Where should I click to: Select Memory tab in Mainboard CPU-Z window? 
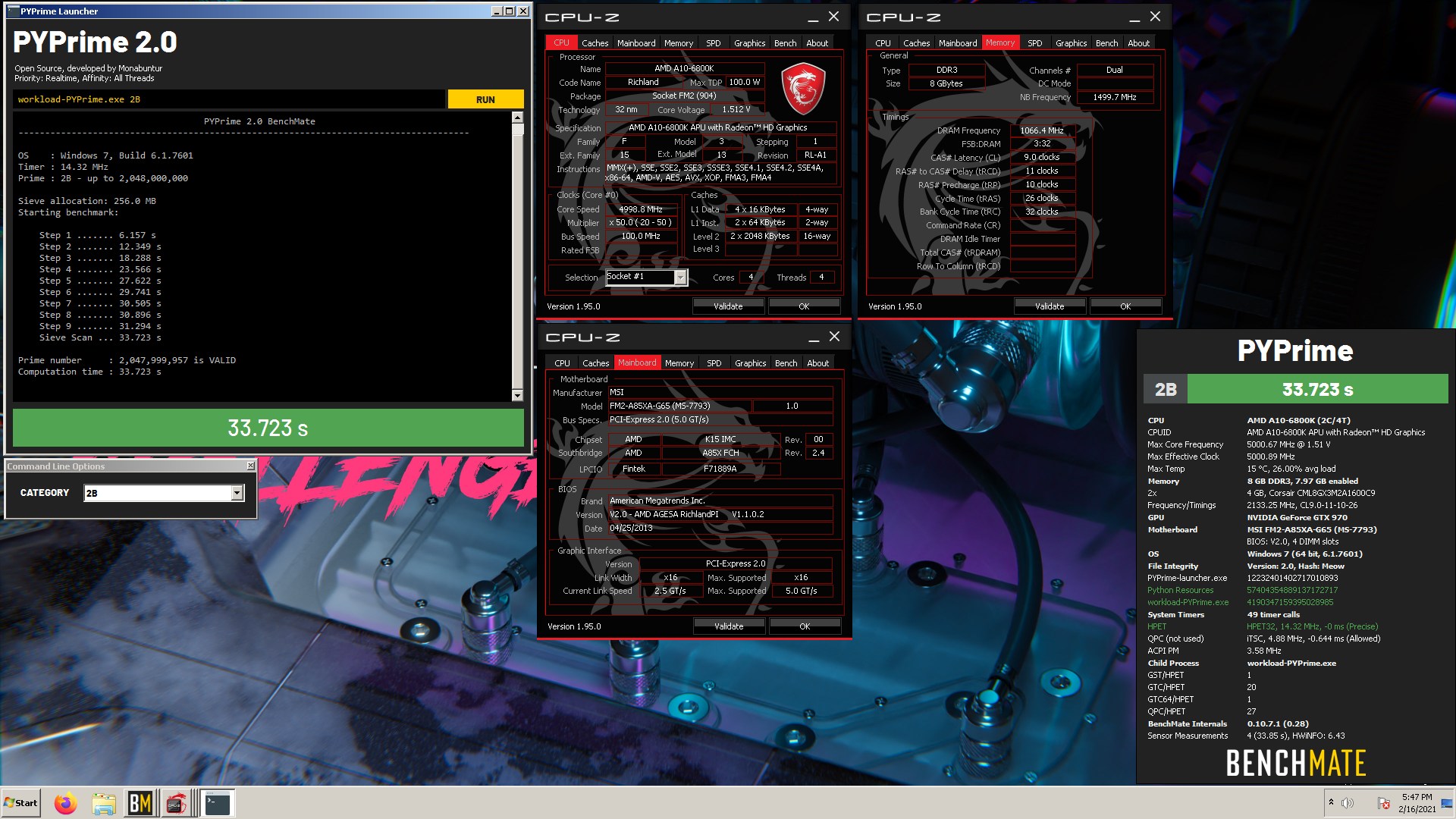tap(679, 363)
